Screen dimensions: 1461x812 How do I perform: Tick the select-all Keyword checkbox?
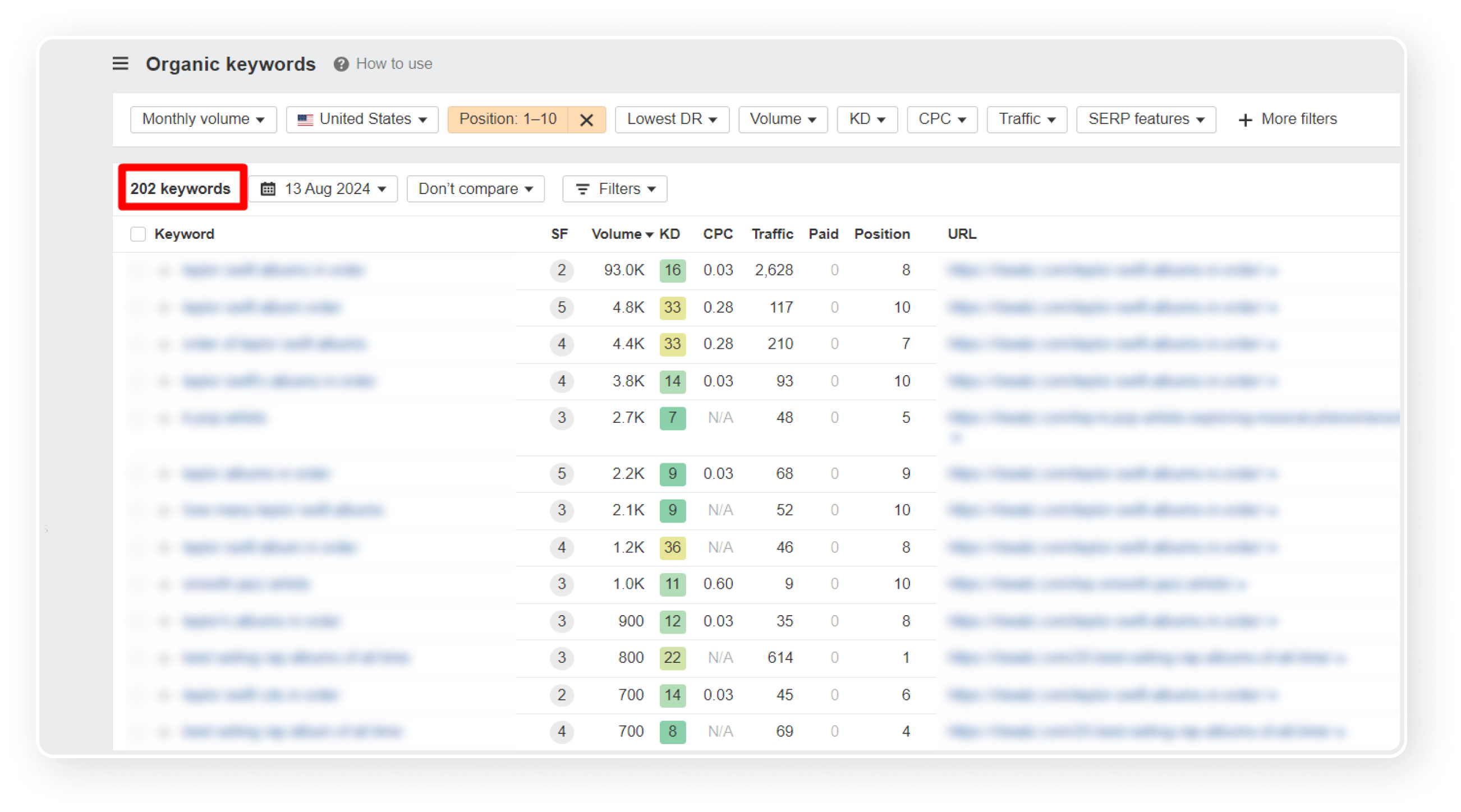(x=138, y=234)
